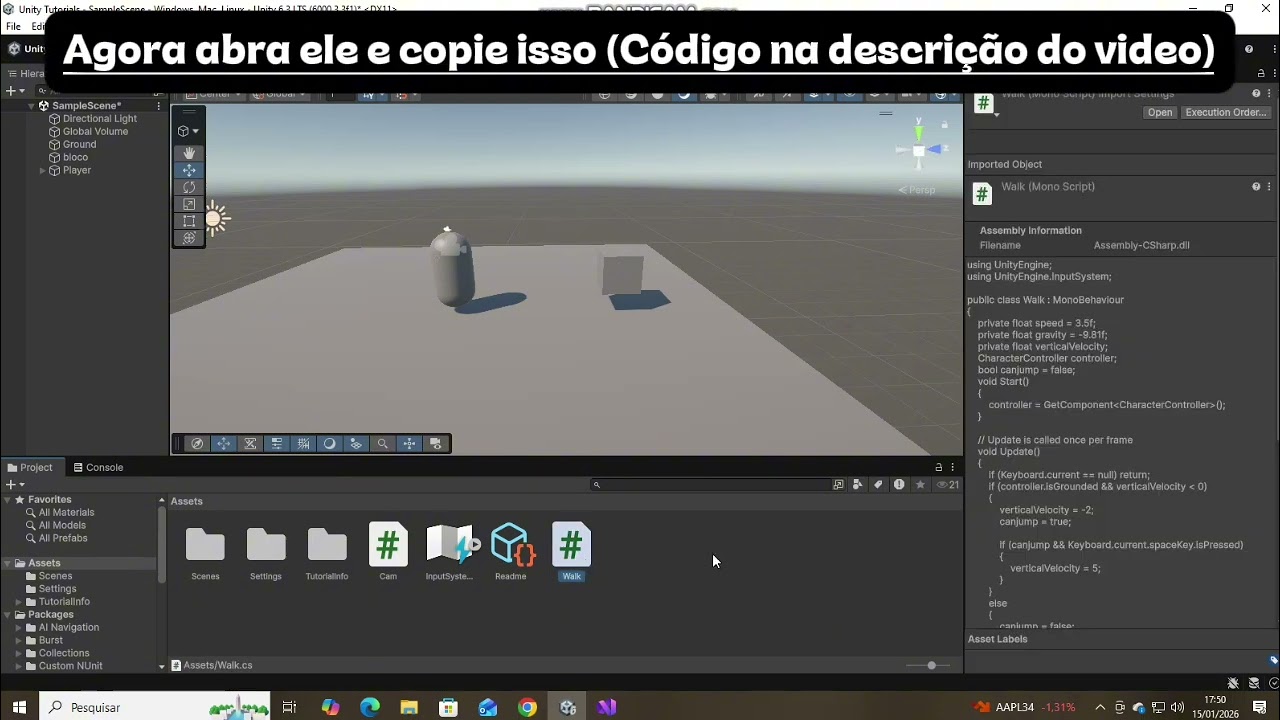Select Global Volume in Hierarchy
The width and height of the screenshot is (1280, 720).
pos(95,132)
